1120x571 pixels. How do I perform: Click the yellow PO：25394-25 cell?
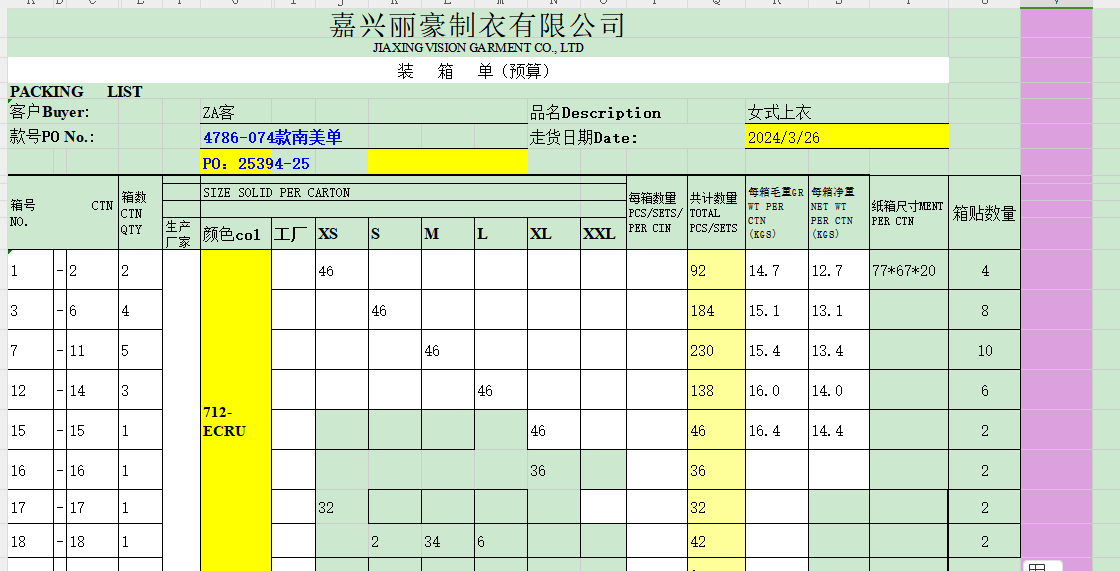[x=256, y=163]
